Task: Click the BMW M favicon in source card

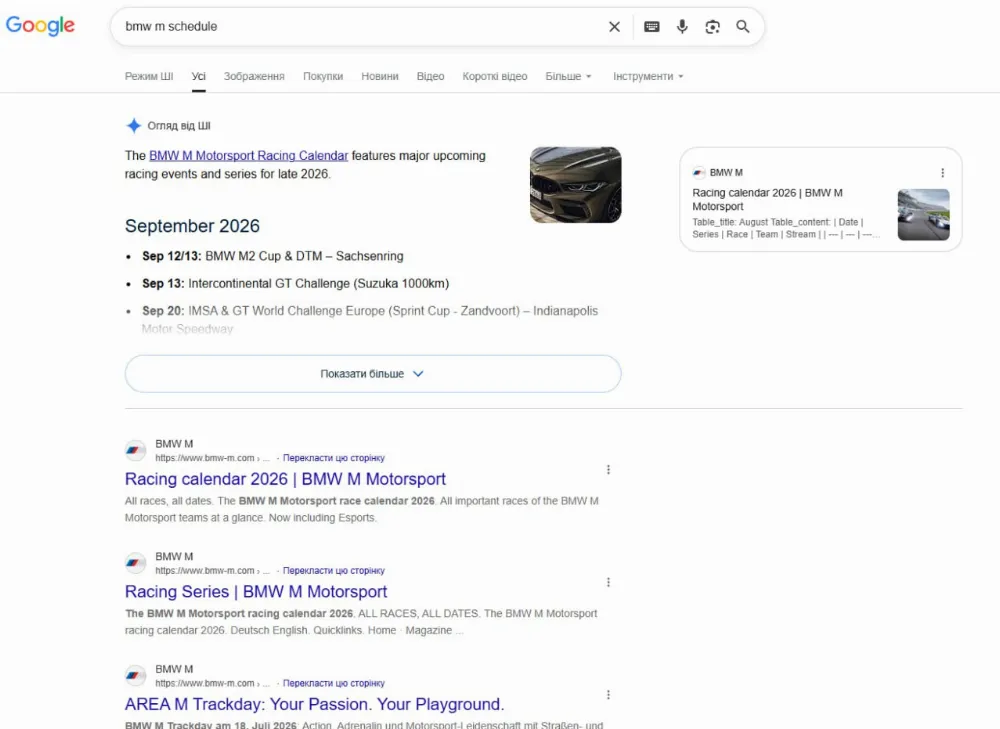Action: click(699, 173)
